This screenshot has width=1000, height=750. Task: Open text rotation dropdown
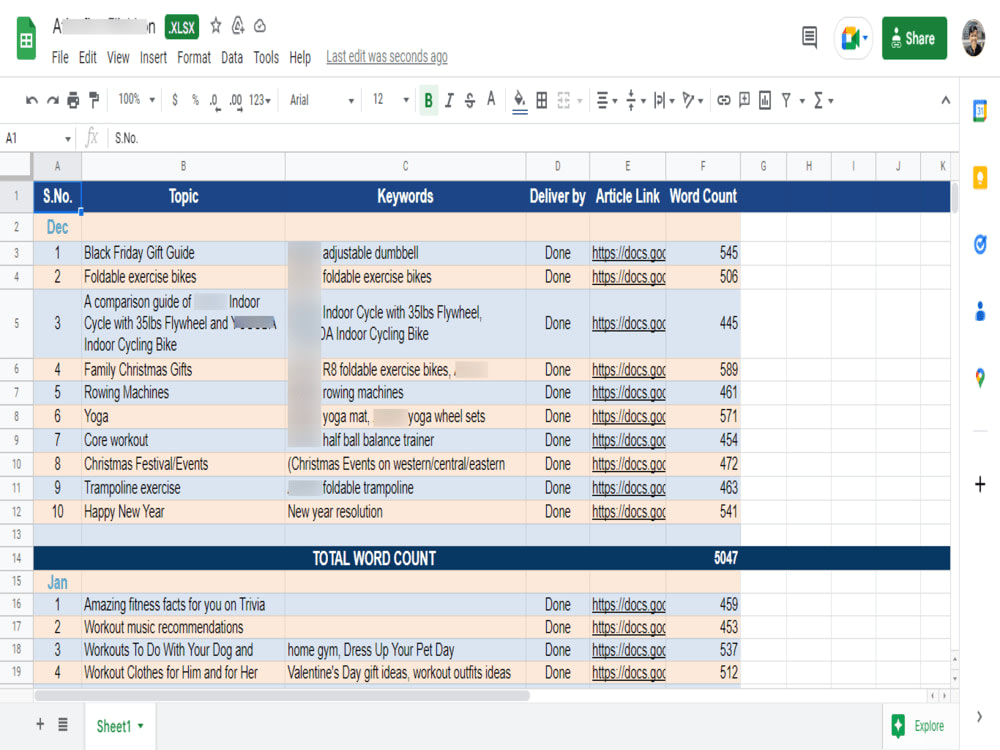(x=692, y=100)
